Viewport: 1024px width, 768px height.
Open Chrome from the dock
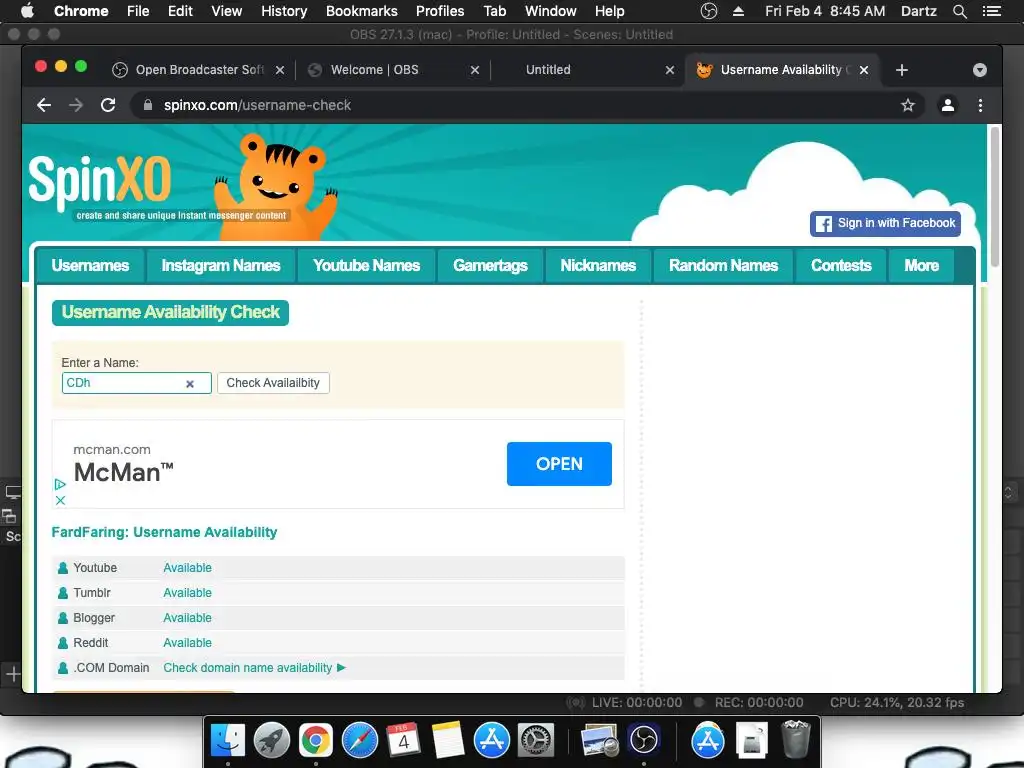tap(315, 741)
